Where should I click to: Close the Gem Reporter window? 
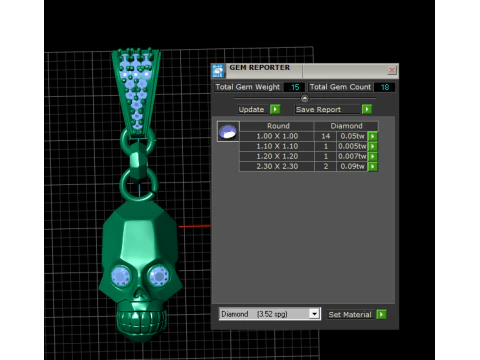tap(392, 70)
